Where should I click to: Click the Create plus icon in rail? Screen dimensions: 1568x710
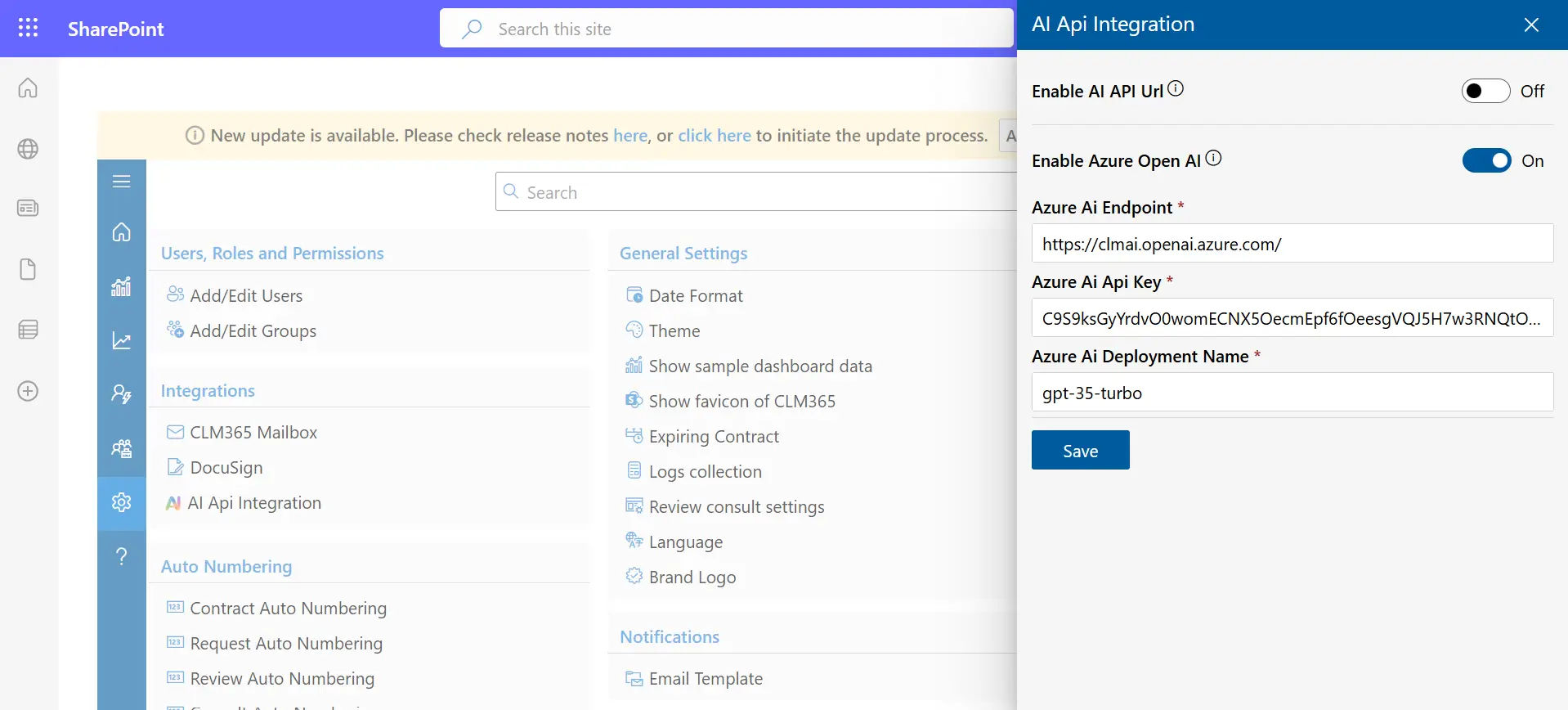28,391
